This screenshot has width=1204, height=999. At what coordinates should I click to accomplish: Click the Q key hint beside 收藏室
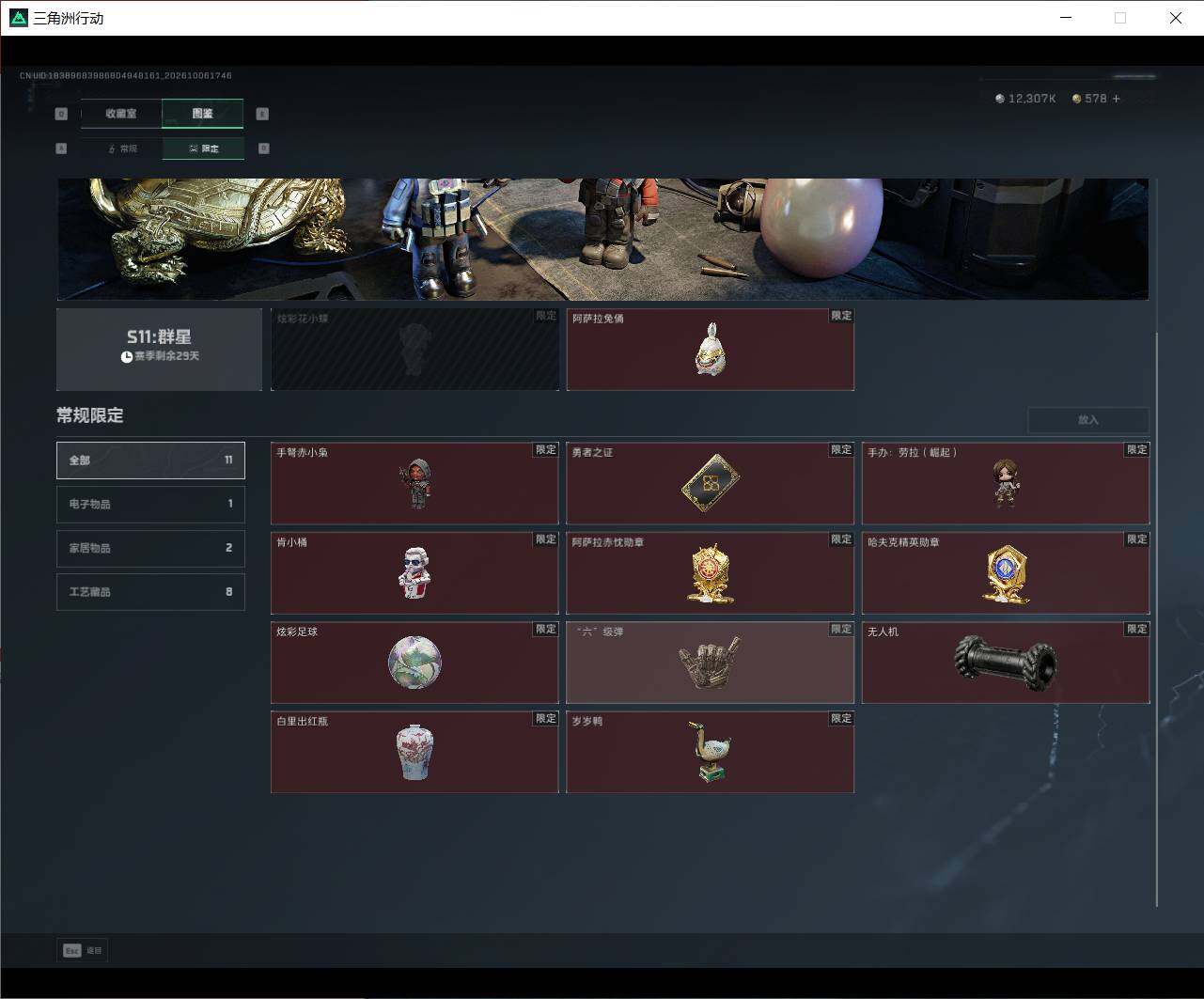point(61,114)
